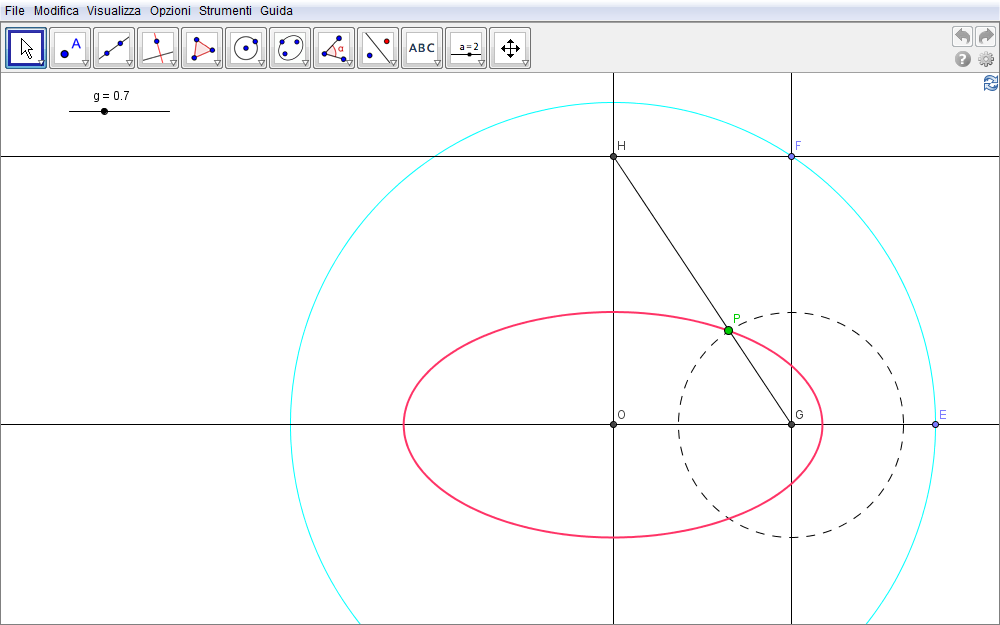The height and width of the screenshot is (625, 1000).
Task: Select the Angle tool
Action: point(334,48)
